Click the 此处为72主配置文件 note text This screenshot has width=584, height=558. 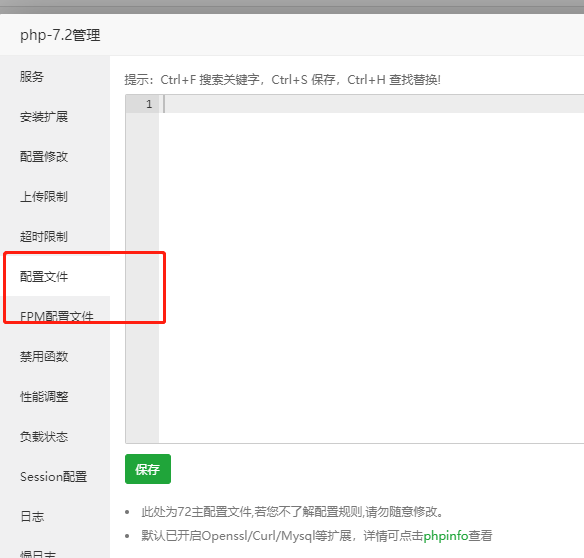click(x=292, y=512)
